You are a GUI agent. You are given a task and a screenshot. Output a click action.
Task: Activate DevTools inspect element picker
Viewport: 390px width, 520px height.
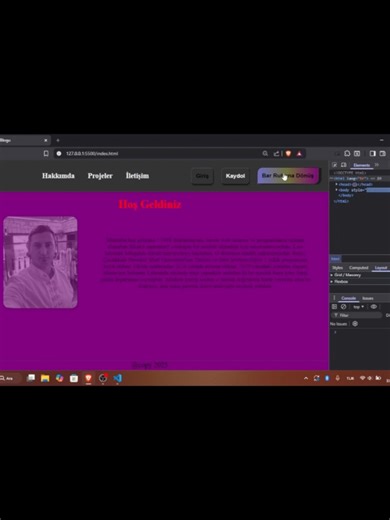(x=334, y=165)
